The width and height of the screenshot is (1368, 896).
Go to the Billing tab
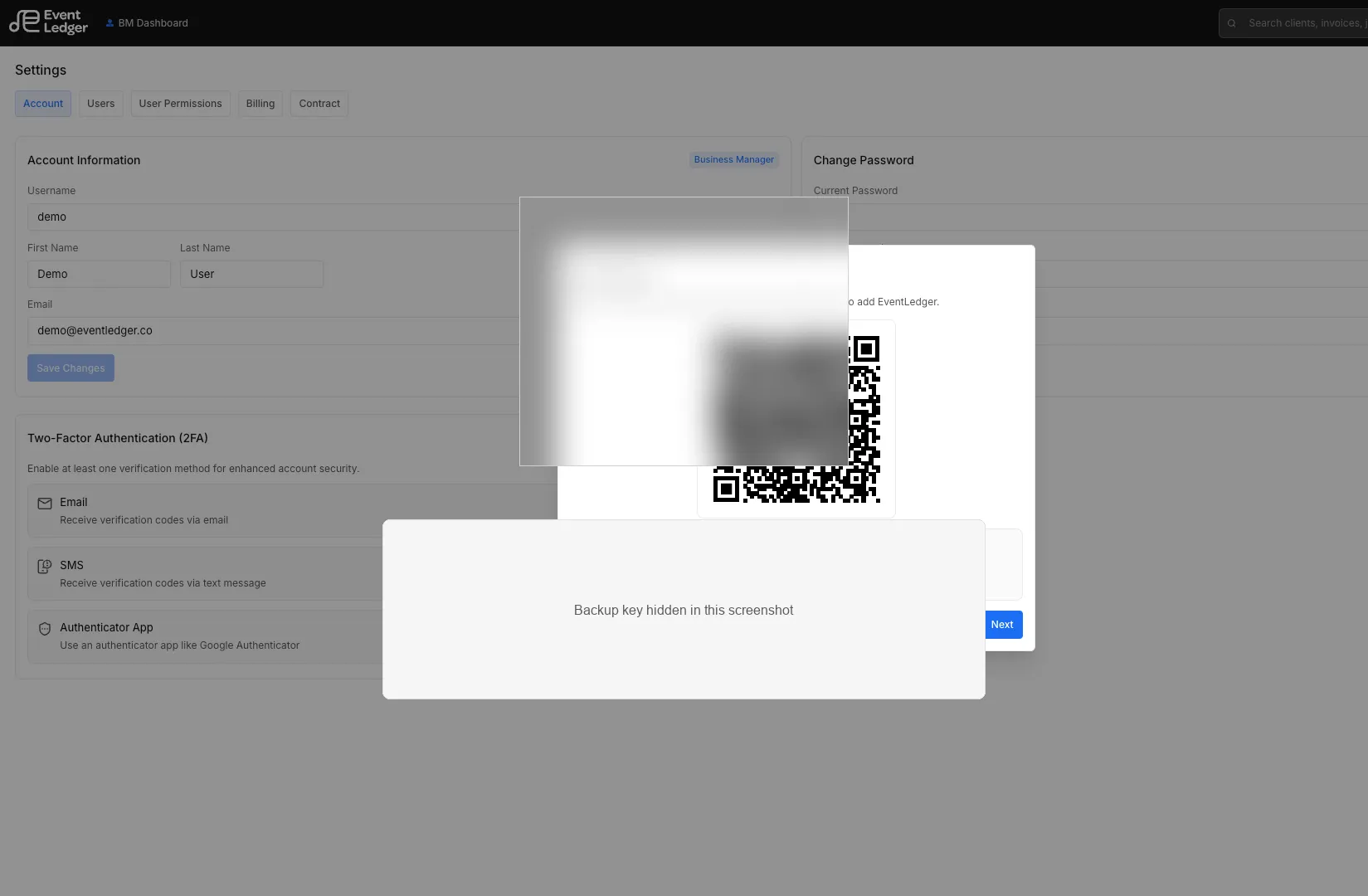(x=260, y=104)
